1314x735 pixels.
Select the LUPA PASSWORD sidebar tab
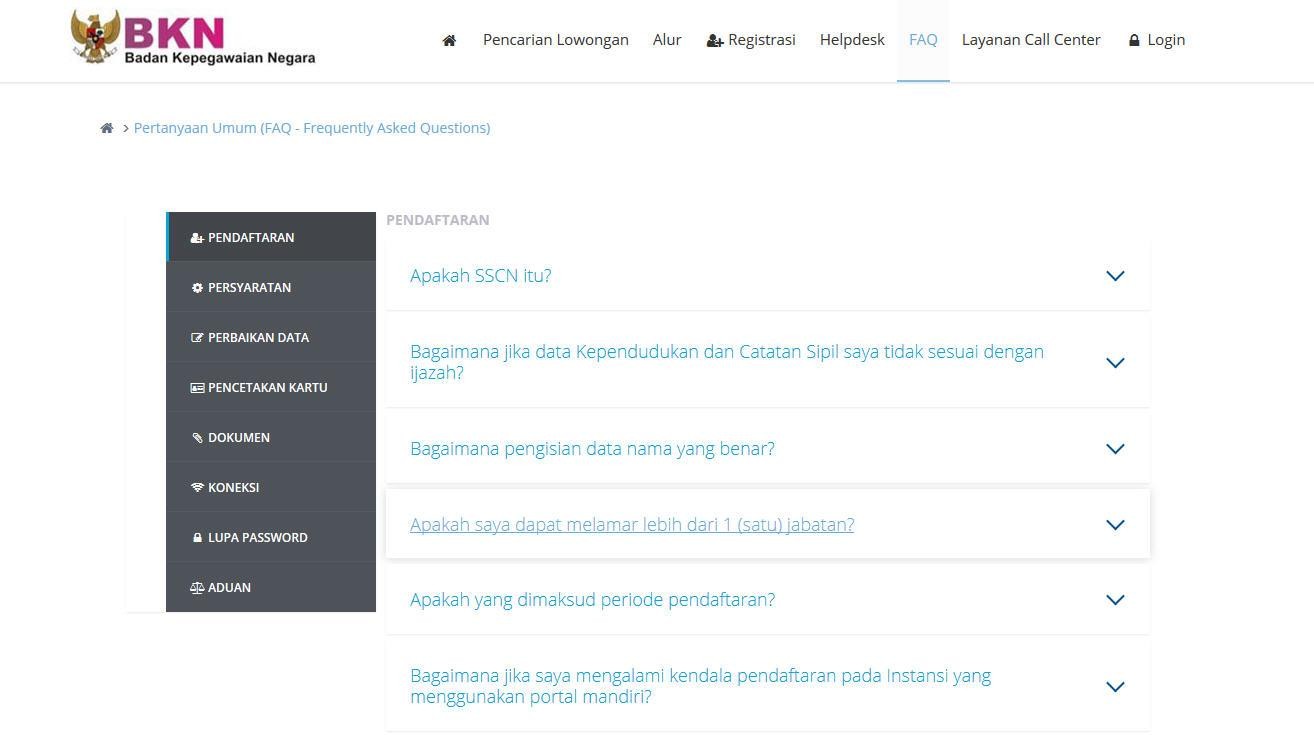coord(271,537)
